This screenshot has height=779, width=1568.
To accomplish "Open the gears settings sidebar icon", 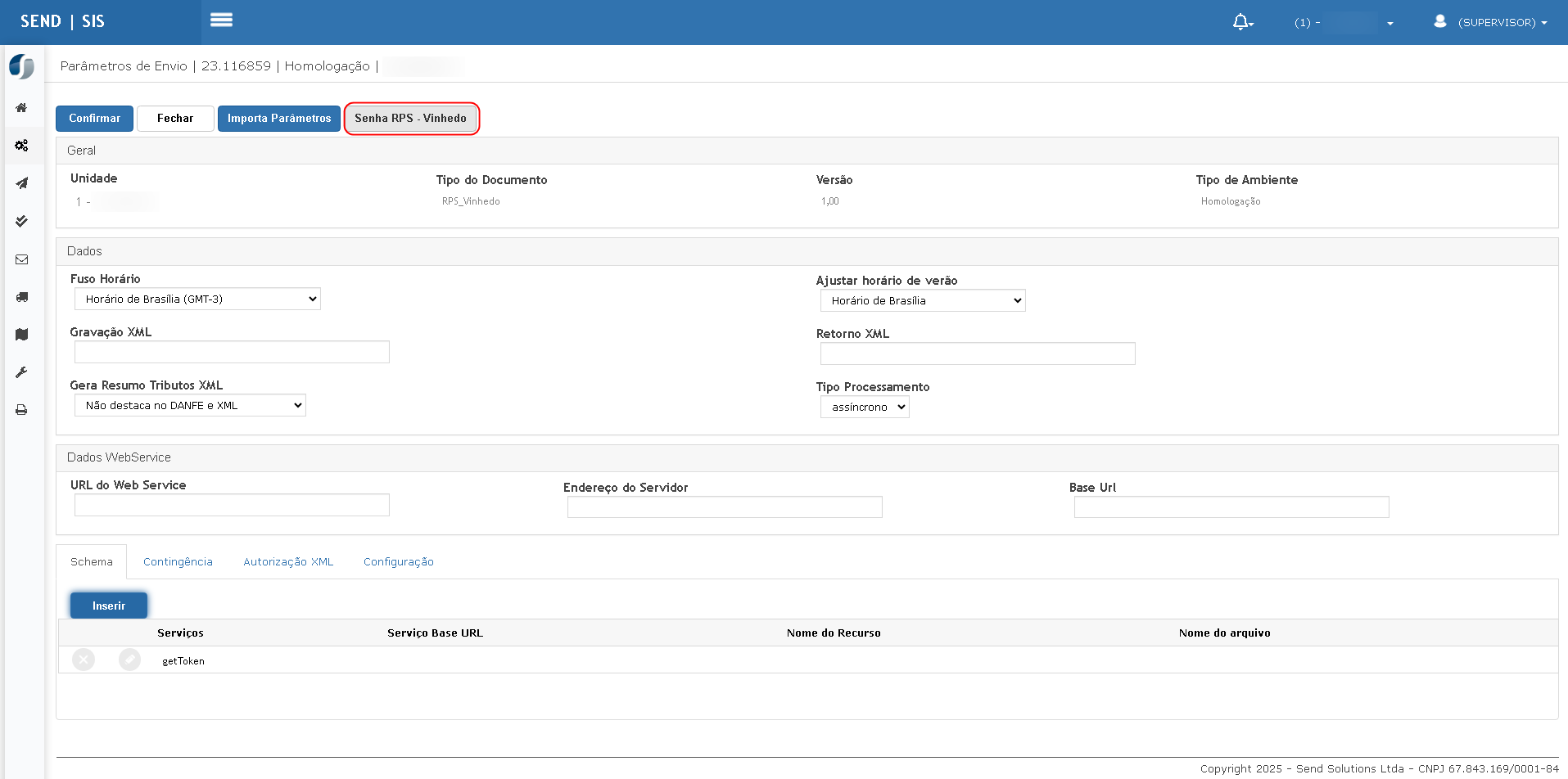I will click(22, 146).
